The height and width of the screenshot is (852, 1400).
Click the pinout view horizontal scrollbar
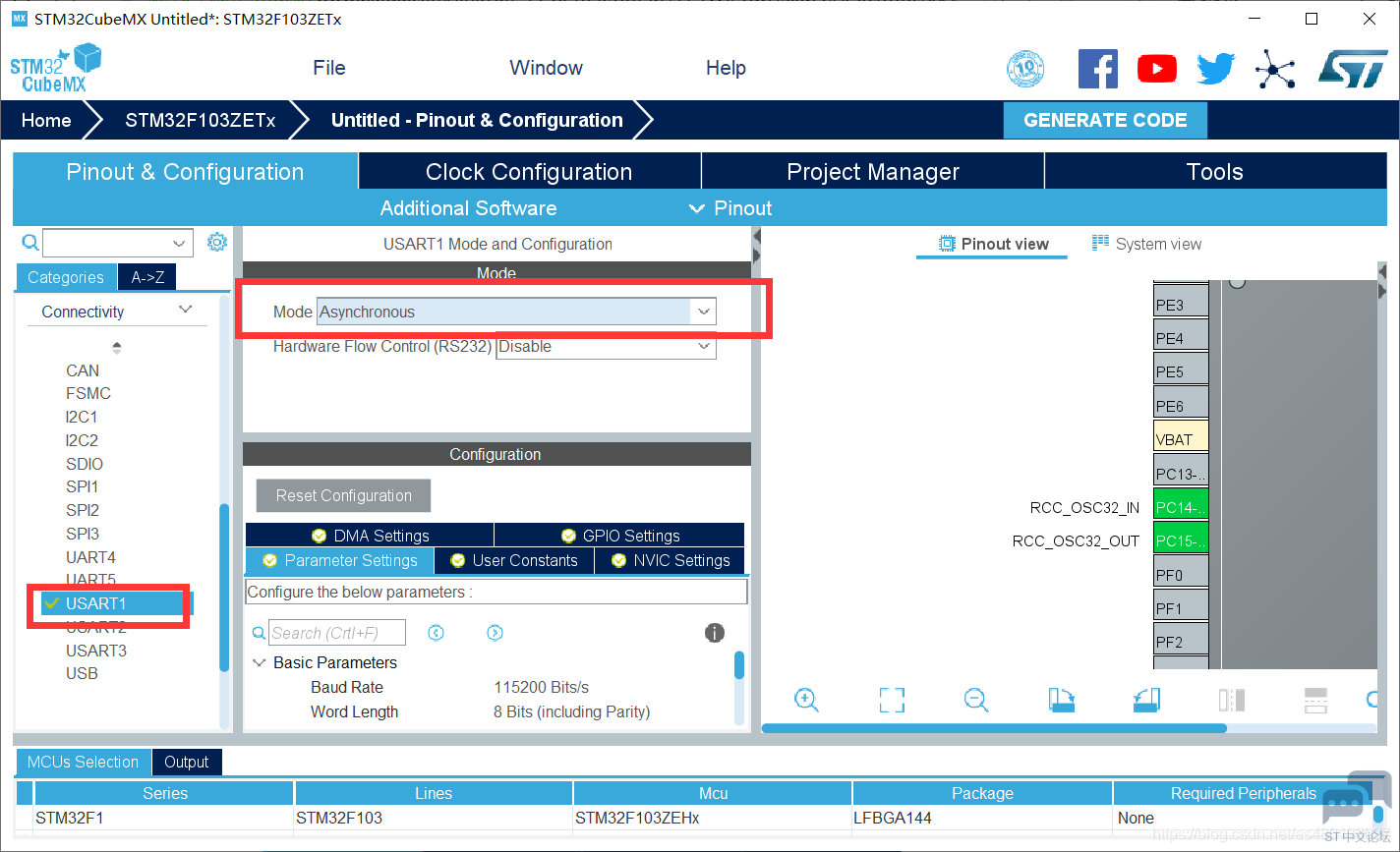(994, 728)
